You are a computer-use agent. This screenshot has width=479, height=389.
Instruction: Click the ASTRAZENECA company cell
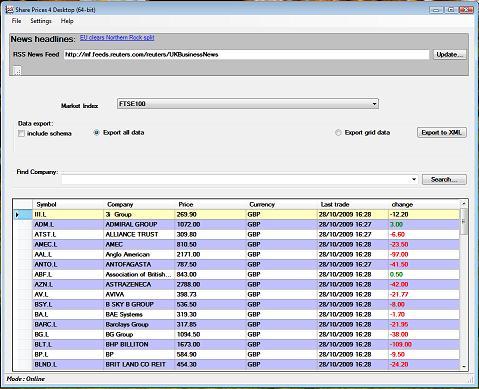[x=139, y=285]
